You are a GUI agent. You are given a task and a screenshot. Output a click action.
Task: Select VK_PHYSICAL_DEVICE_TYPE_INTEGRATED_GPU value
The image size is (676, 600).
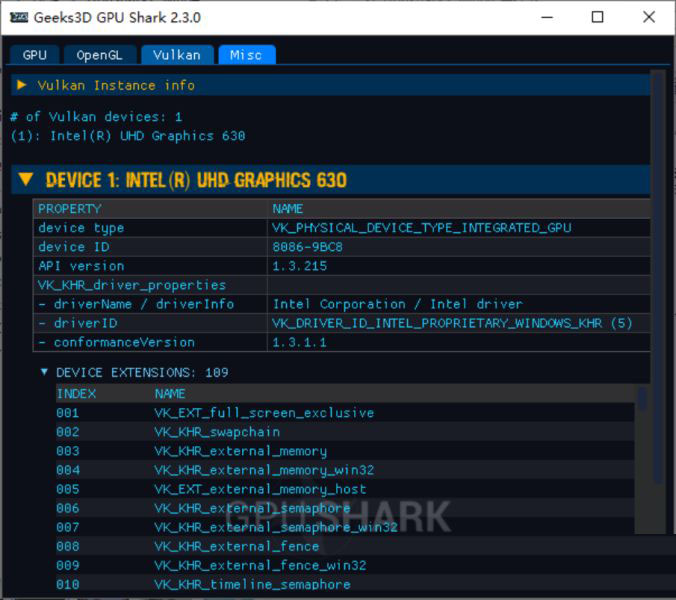pyautogui.click(x=421, y=228)
